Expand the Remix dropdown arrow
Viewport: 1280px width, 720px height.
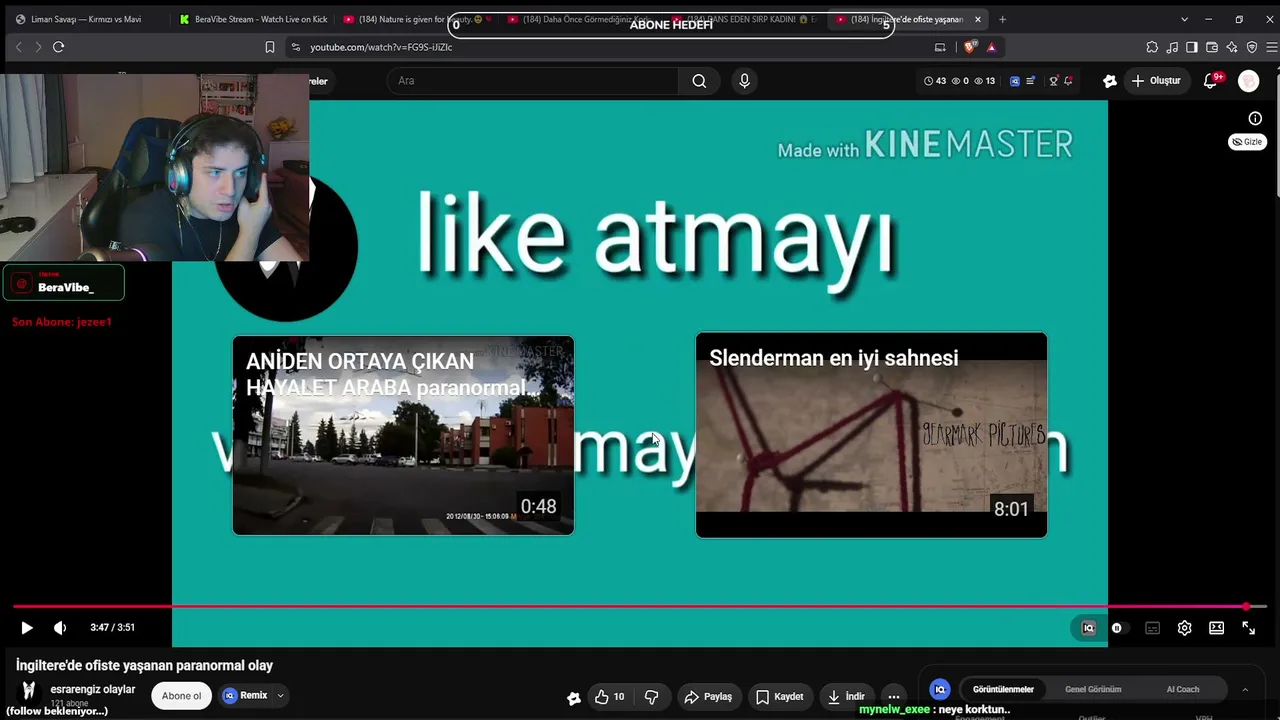point(281,696)
